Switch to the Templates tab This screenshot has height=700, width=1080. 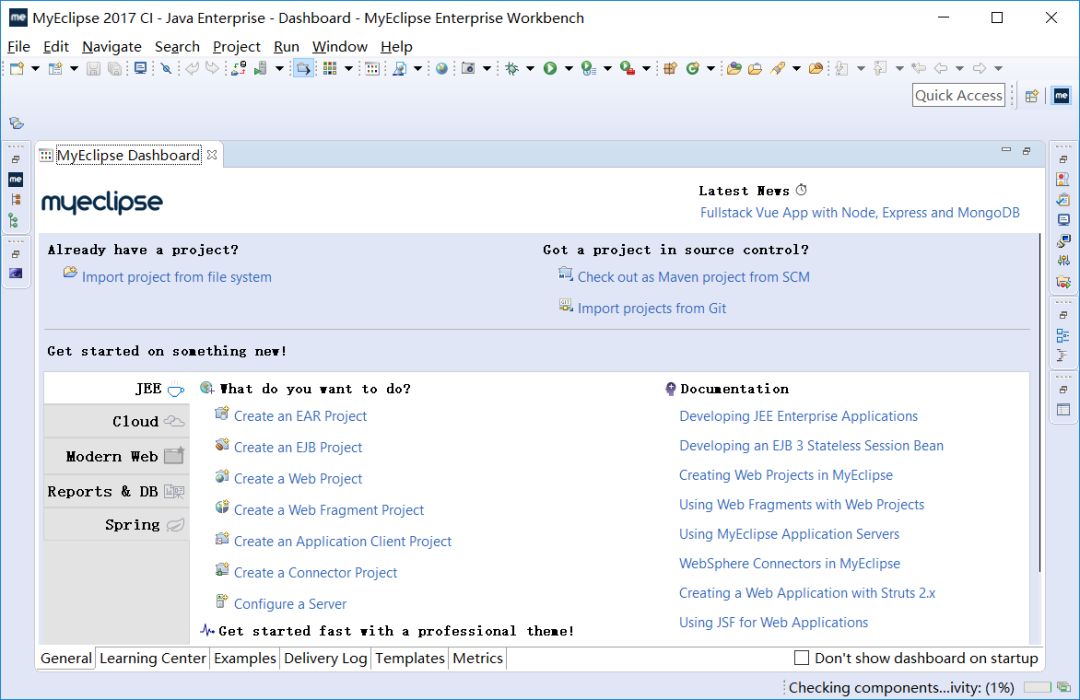pyautogui.click(x=410, y=658)
